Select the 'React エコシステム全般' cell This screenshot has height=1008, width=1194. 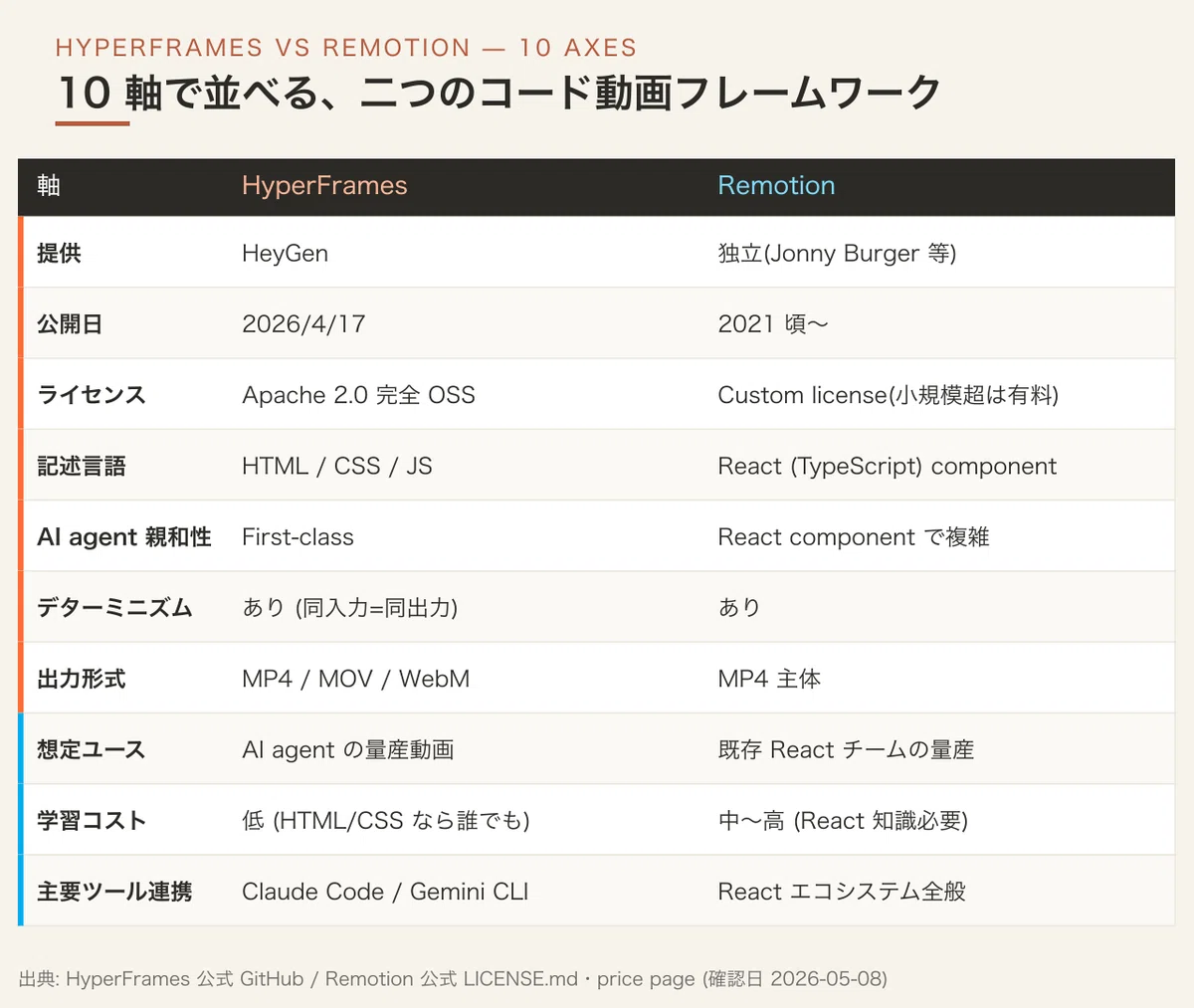(x=842, y=892)
